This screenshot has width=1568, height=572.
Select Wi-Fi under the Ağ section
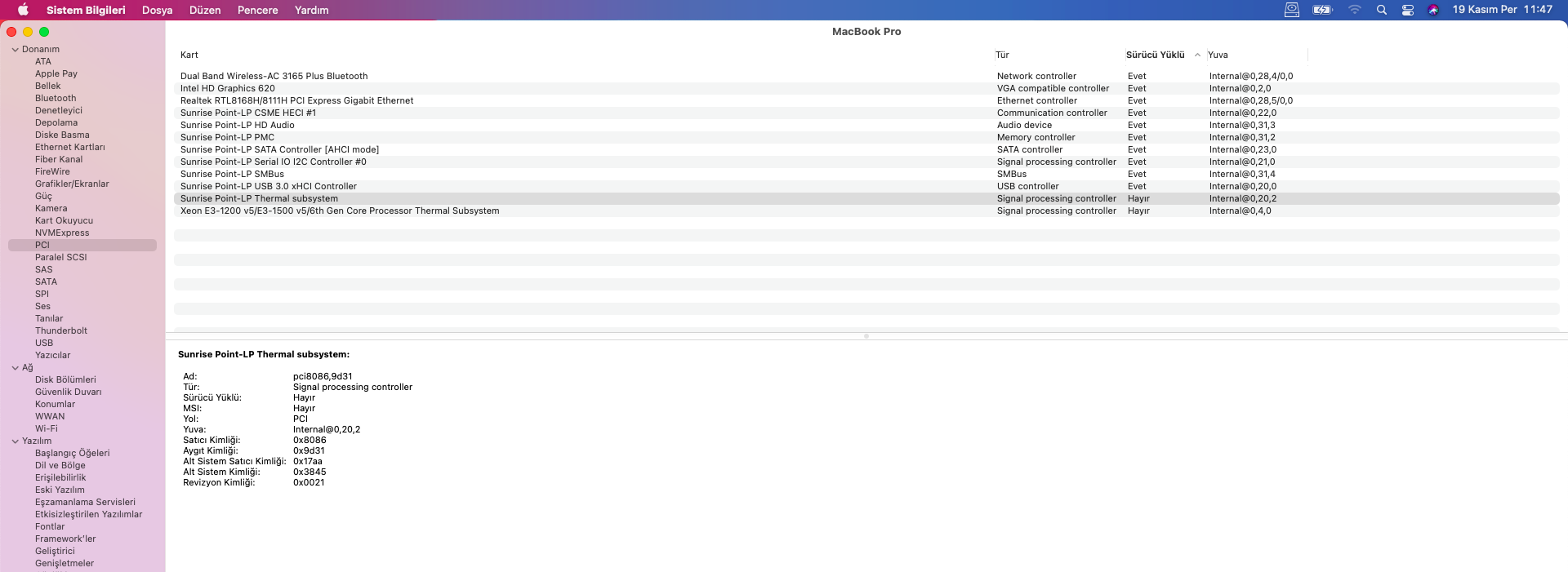(x=47, y=429)
